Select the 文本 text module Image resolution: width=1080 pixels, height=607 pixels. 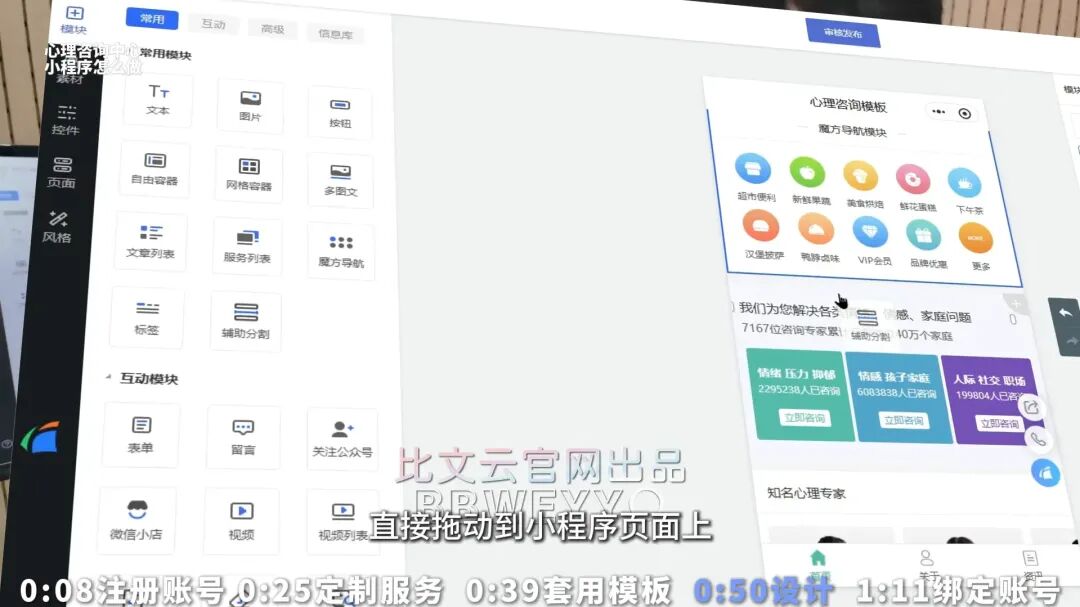pos(158,99)
